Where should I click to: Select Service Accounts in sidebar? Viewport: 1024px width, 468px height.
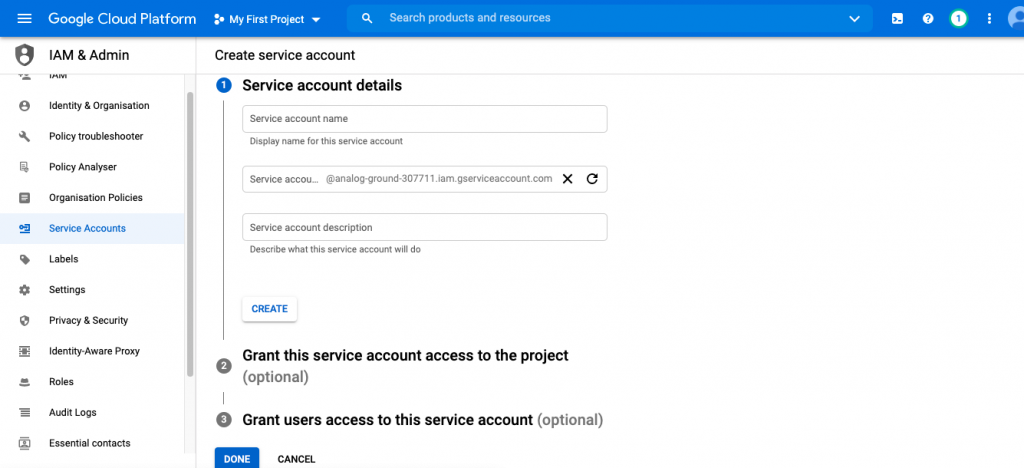(x=92, y=228)
